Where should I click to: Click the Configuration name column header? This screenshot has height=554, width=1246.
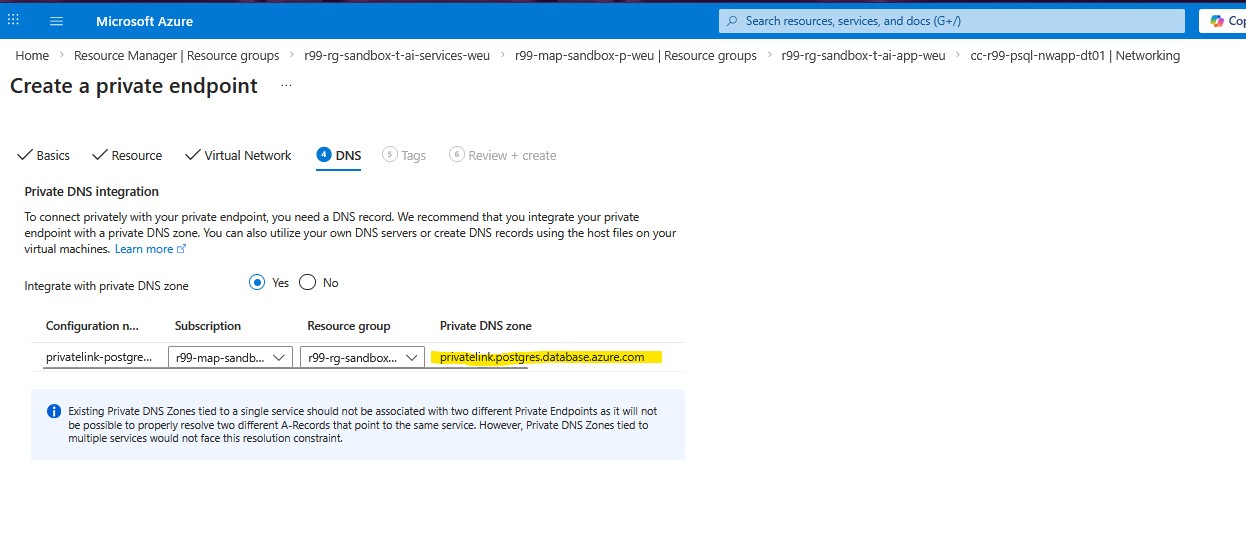[x=92, y=326]
